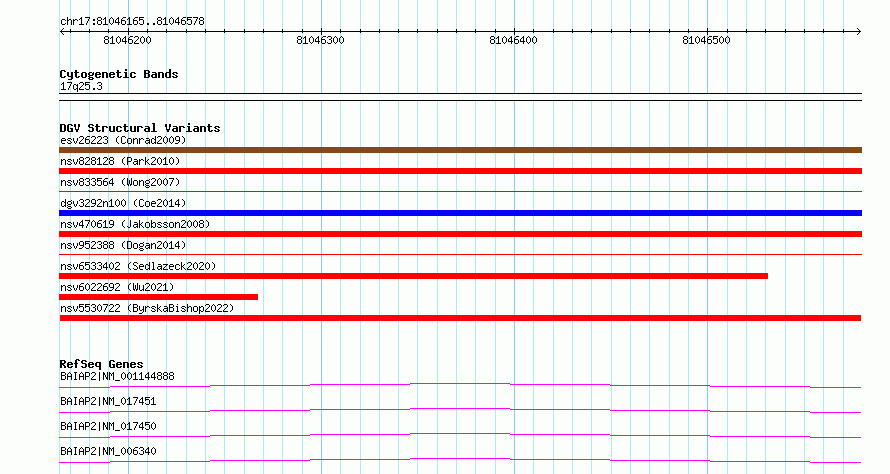Open variant esv26223 (Conrad2009) label

(x=123, y=140)
